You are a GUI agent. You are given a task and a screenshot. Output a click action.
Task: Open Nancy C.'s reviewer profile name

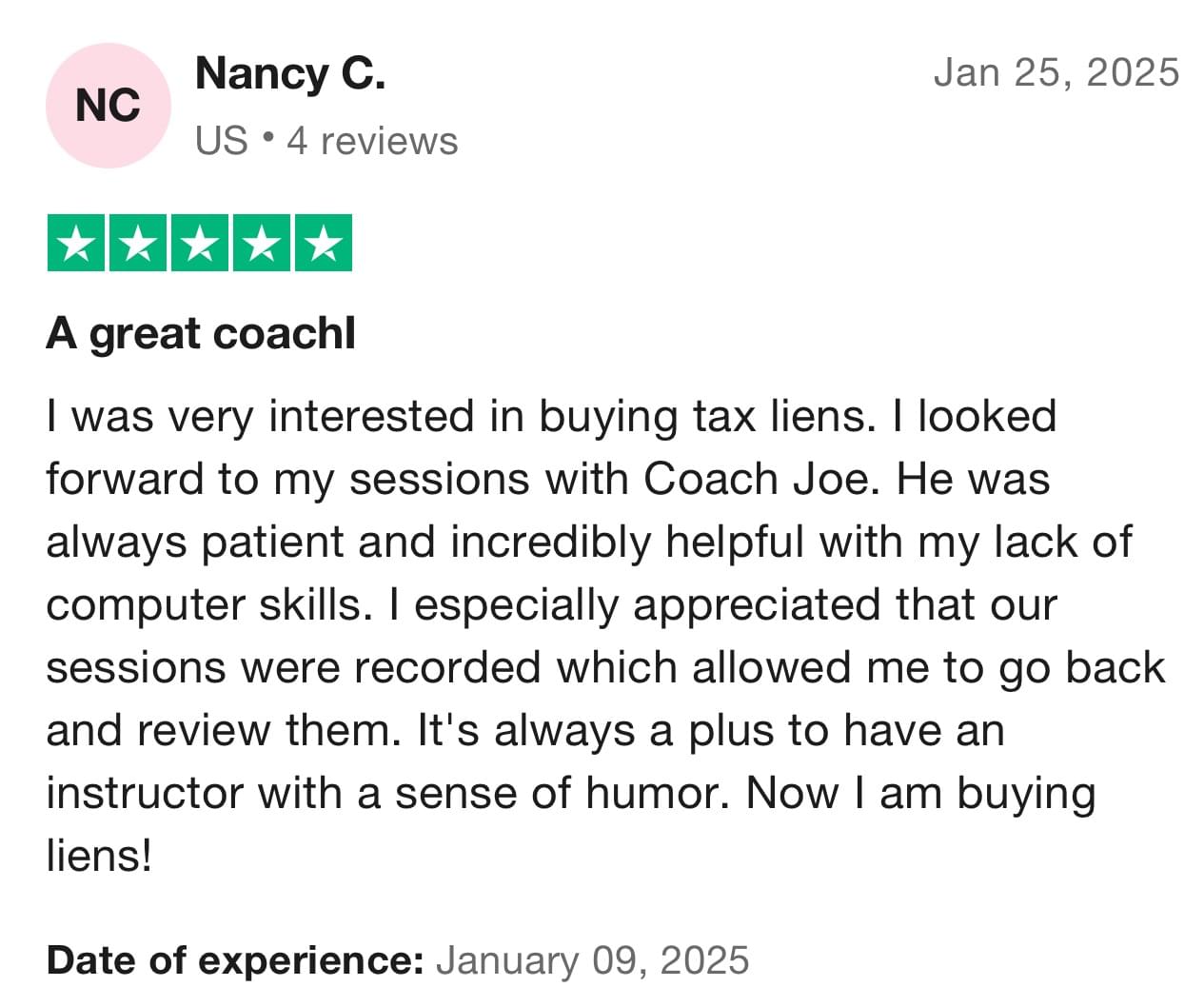(290, 74)
